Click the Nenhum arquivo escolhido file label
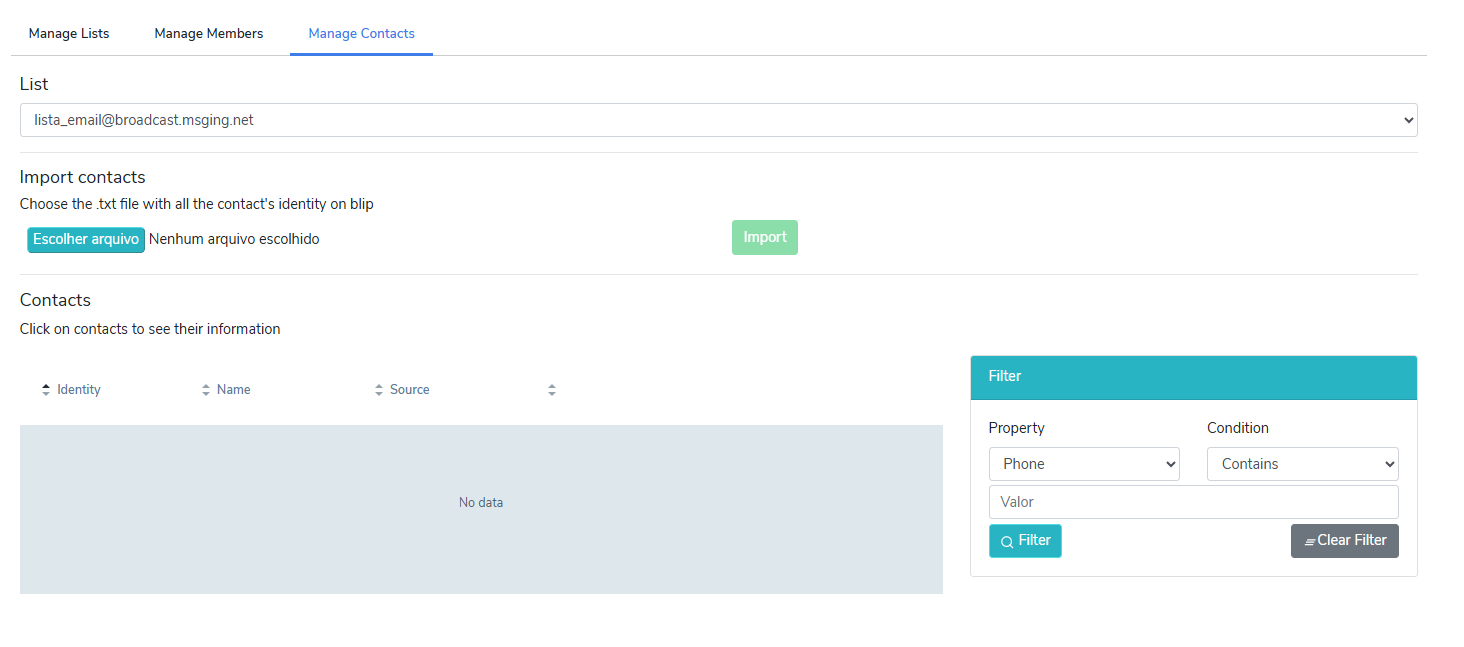The image size is (1464, 647). [234, 240]
